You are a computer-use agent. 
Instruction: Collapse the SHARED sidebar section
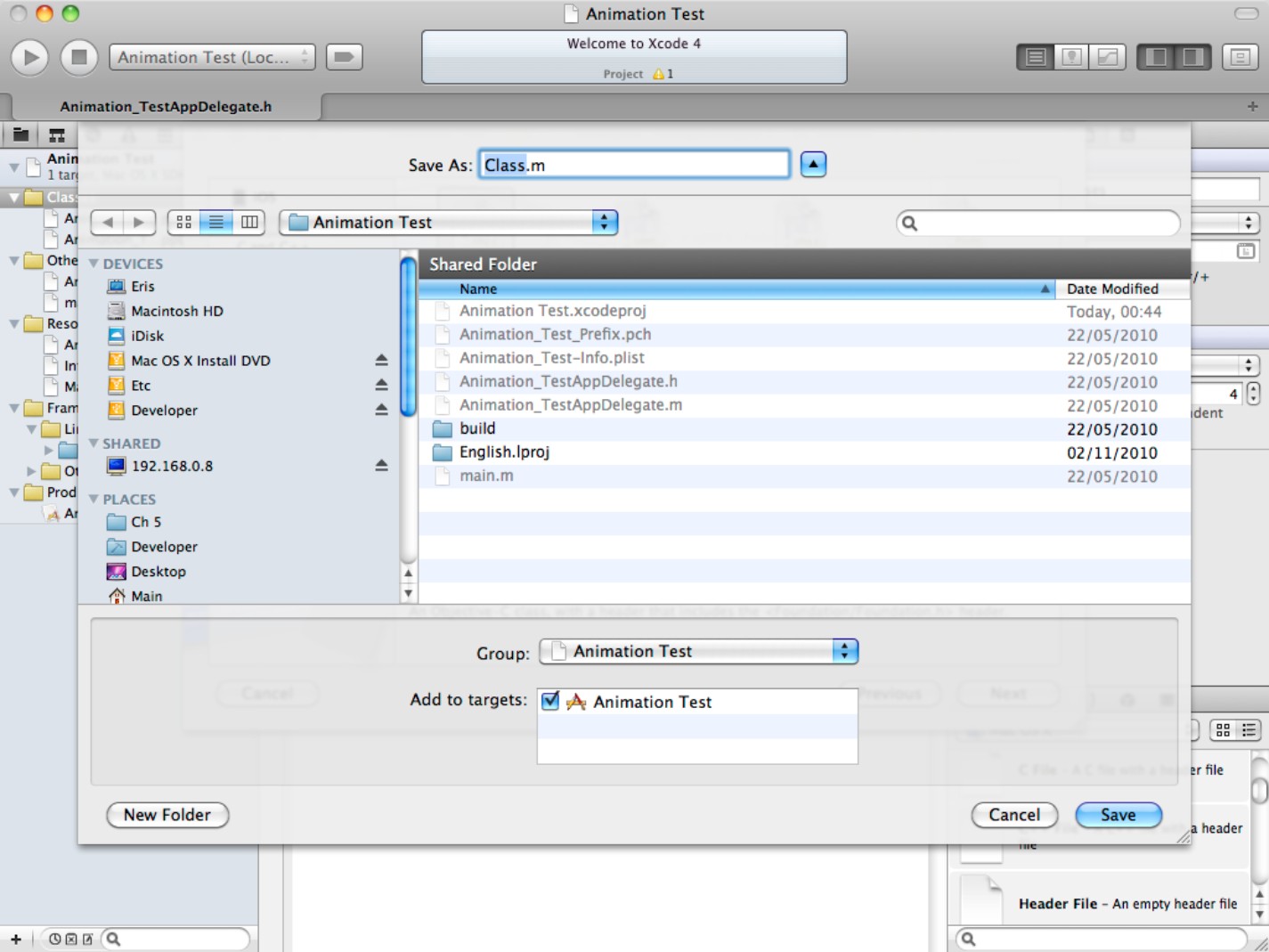click(x=94, y=443)
